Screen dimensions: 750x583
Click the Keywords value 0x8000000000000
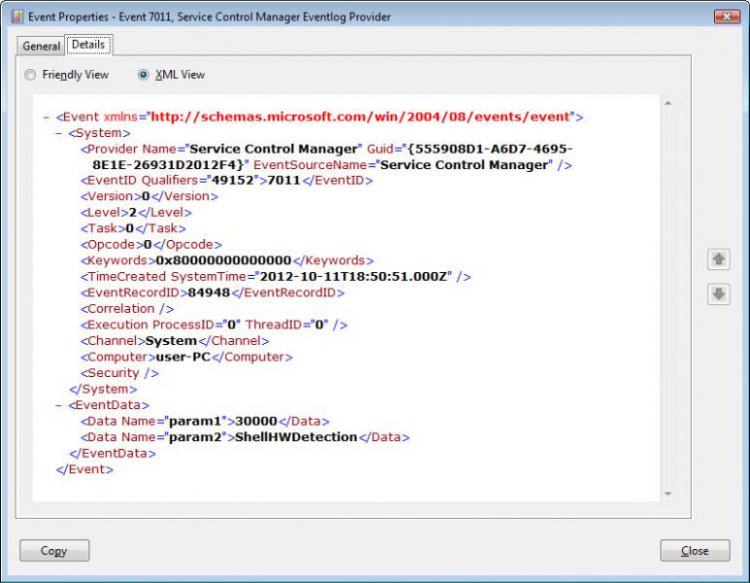coord(223,260)
